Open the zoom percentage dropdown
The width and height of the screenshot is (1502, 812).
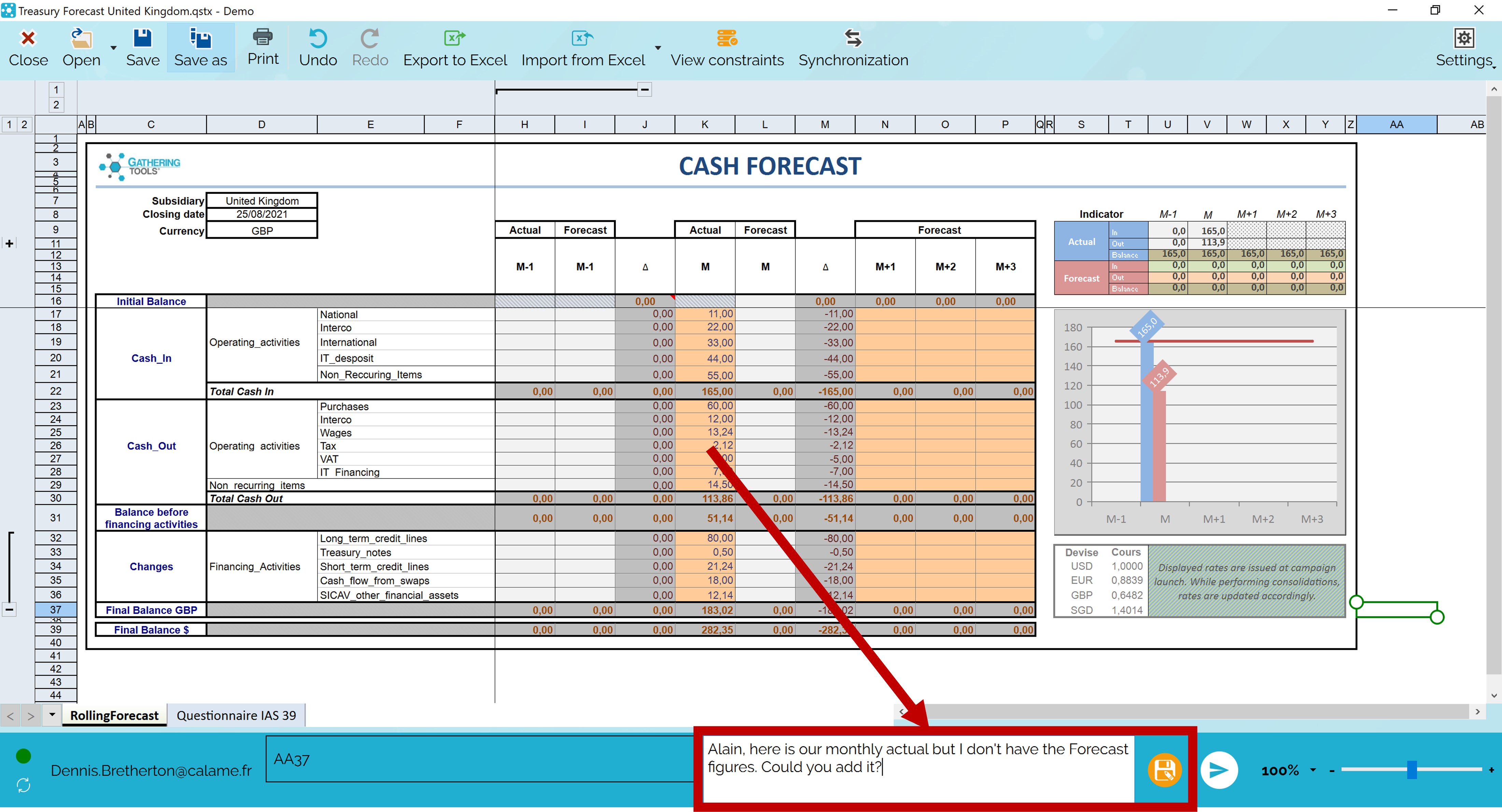1313,770
